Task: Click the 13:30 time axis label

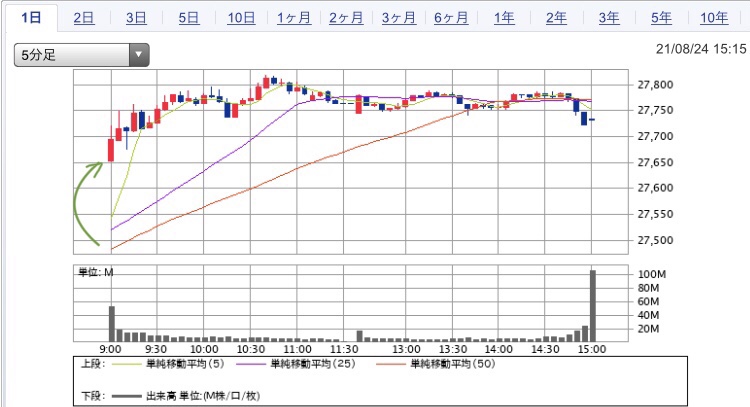Action: point(453,349)
